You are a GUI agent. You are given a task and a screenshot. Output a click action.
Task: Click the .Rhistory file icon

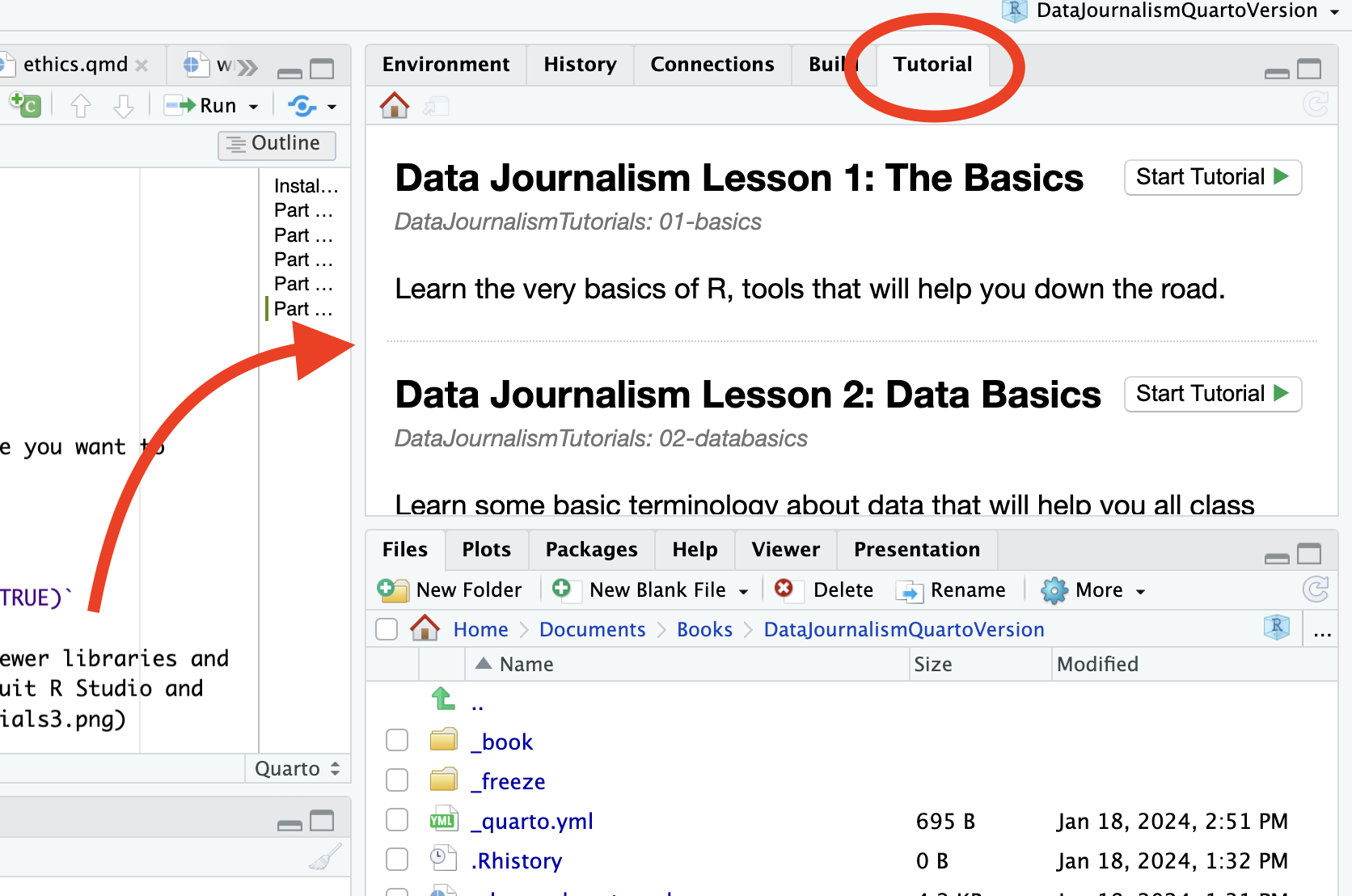click(x=443, y=859)
